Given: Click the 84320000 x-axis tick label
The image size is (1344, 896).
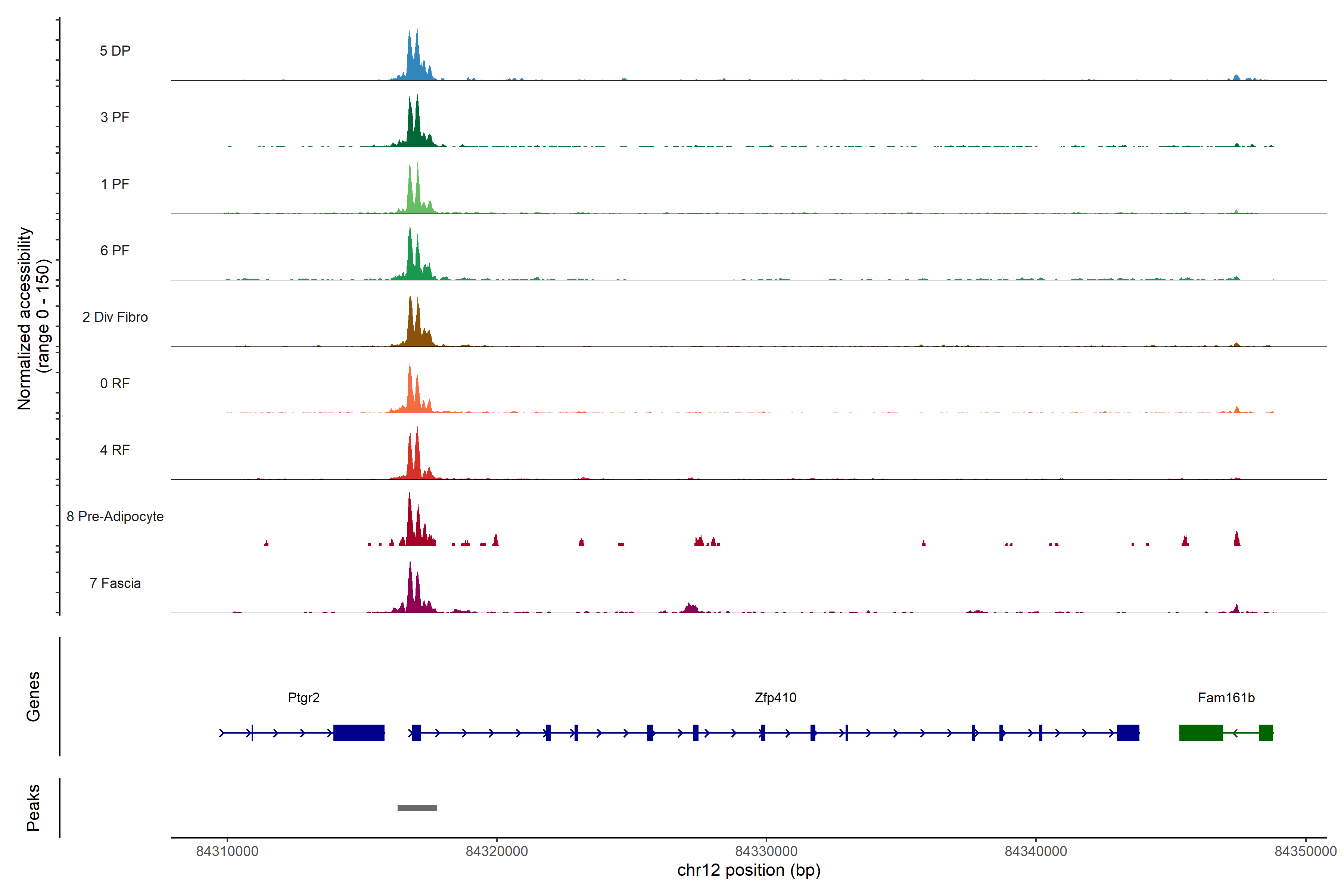Looking at the screenshot, I should click(x=497, y=851).
